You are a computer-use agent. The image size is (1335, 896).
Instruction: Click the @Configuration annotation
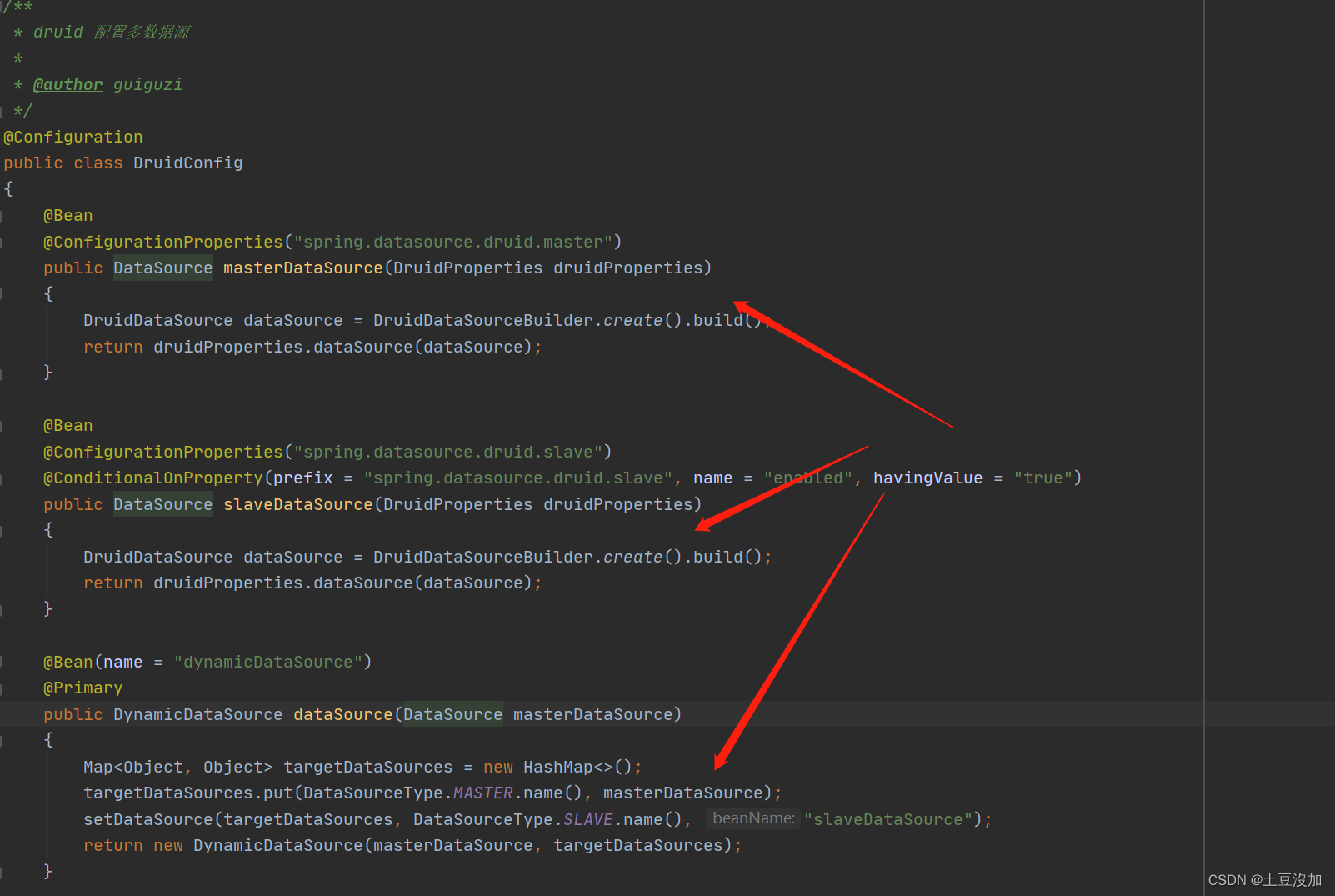tap(73, 137)
